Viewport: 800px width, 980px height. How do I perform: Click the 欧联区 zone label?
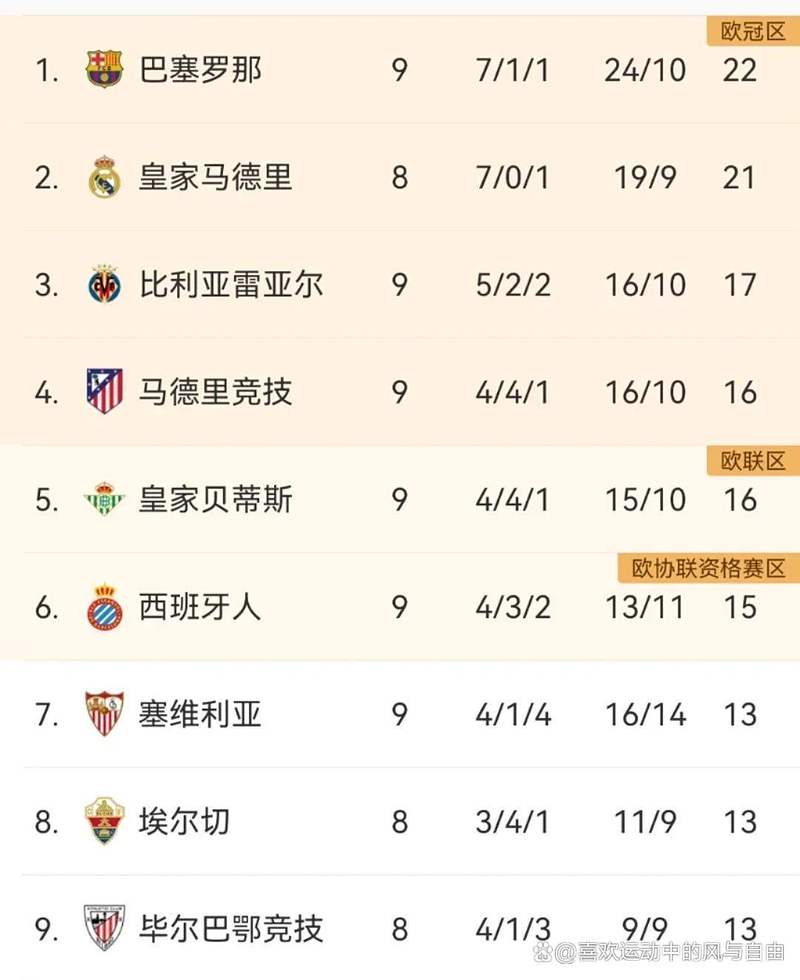pos(753,461)
